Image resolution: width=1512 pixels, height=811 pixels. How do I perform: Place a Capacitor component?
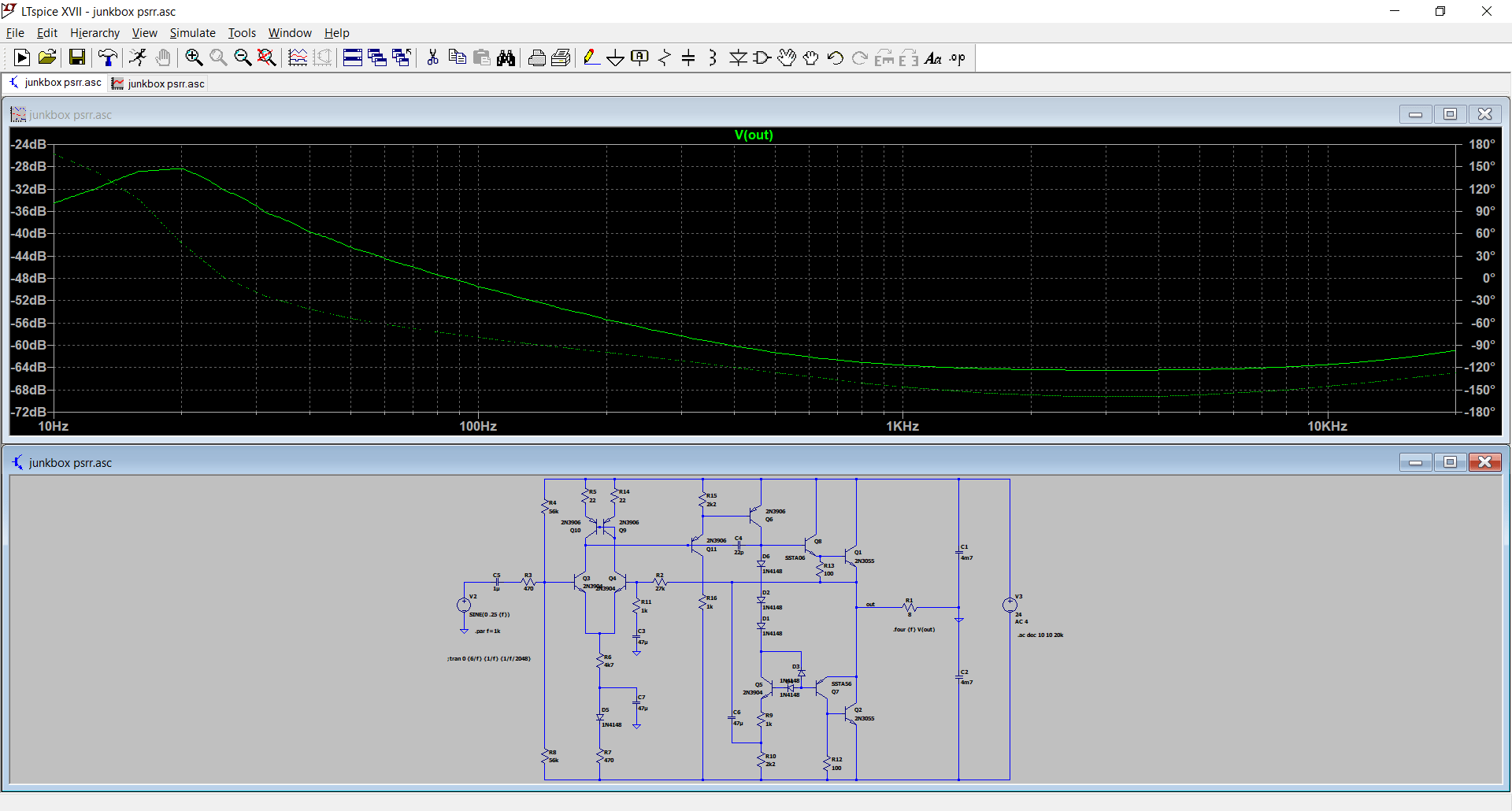pyautogui.click(x=688, y=57)
